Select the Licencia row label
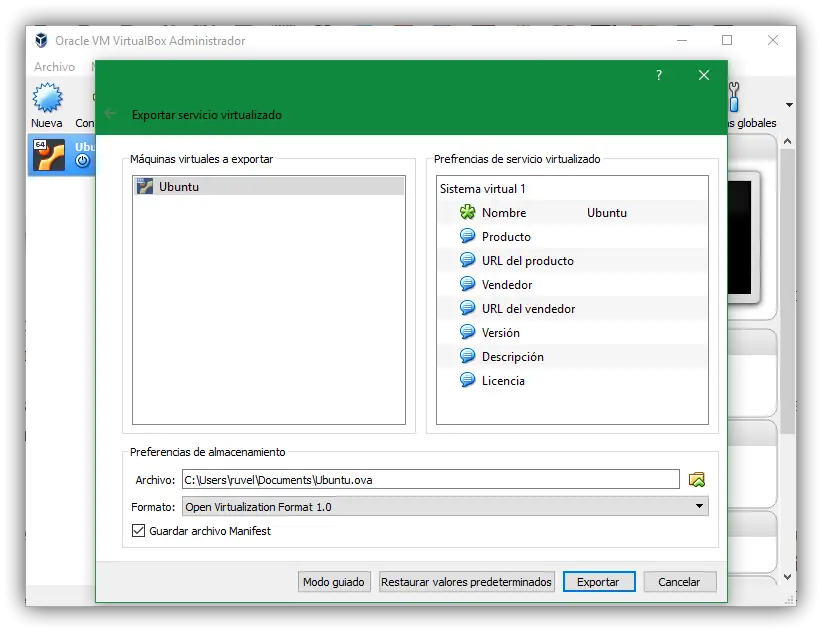 point(503,381)
